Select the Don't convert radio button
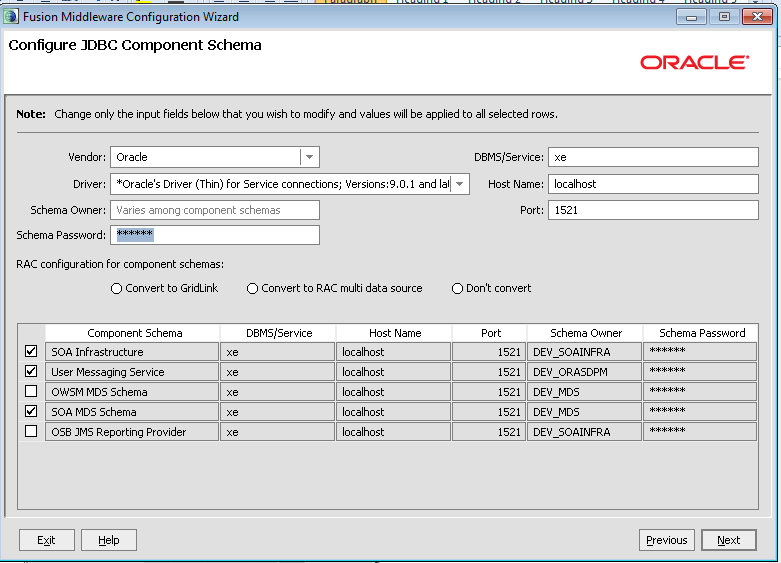The image size is (781, 563). 458,288
